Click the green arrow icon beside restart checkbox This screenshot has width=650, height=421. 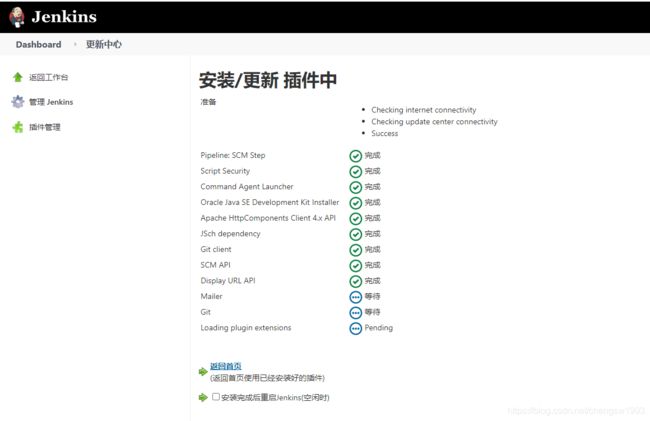pyautogui.click(x=203, y=397)
